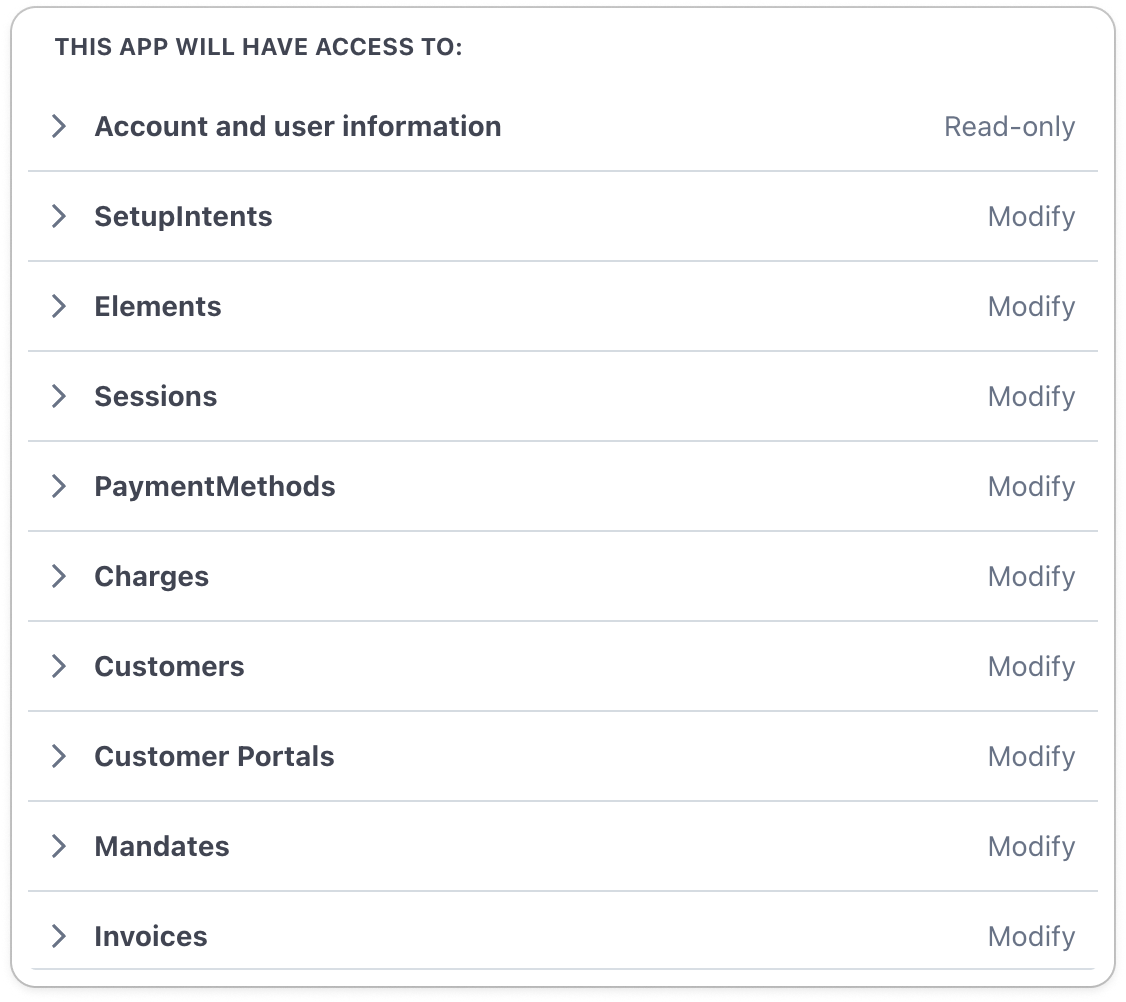Expand the Mandates chevron
The width and height of the screenshot is (1126, 1002).
pos(60,846)
